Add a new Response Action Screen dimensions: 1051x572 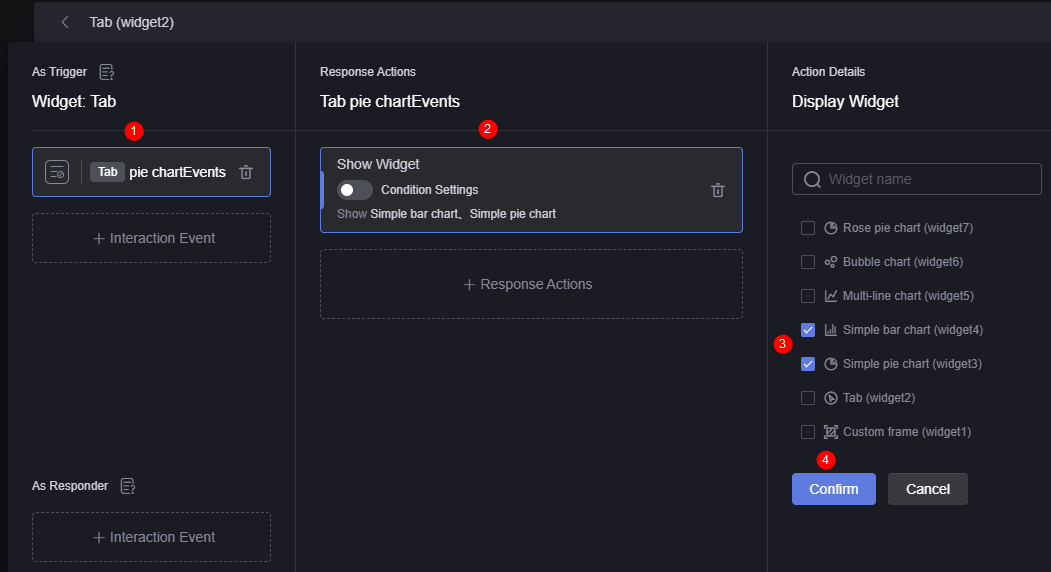tap(531, 284)
